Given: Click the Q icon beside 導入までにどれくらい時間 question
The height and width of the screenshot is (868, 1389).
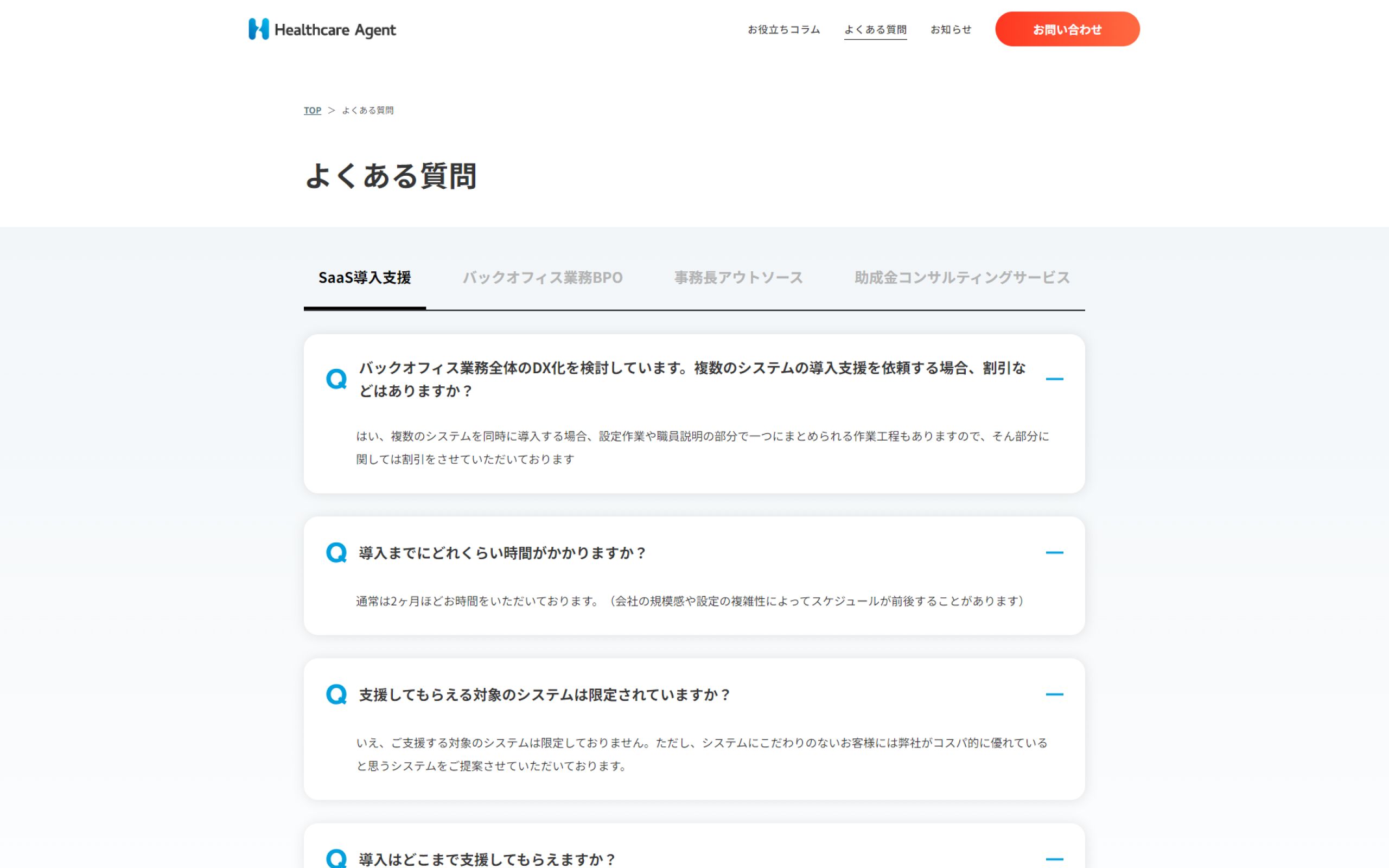Looking at the screenshot, I should [336, 552].
